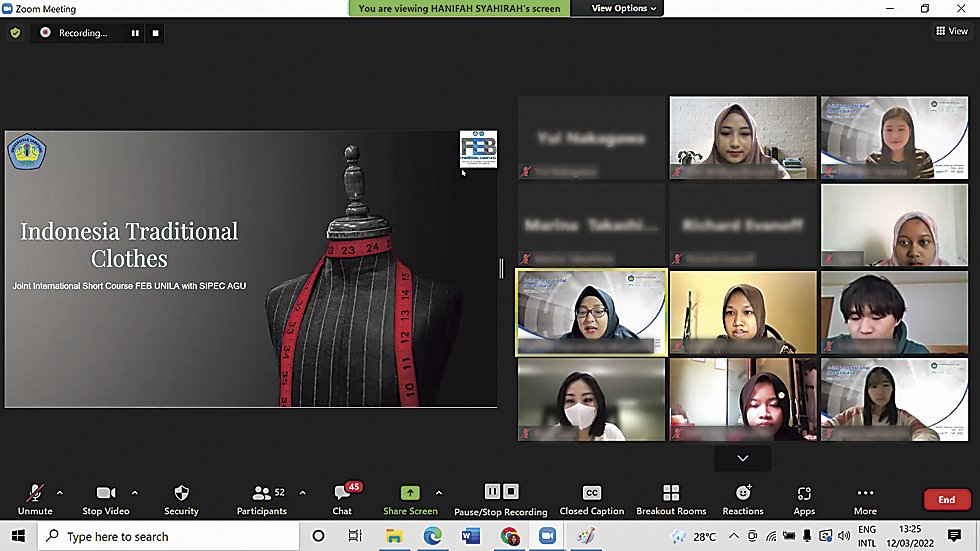Screen dimensions: 980x551
Task: Stop Video using the camera button
Action: coord(106,500)
